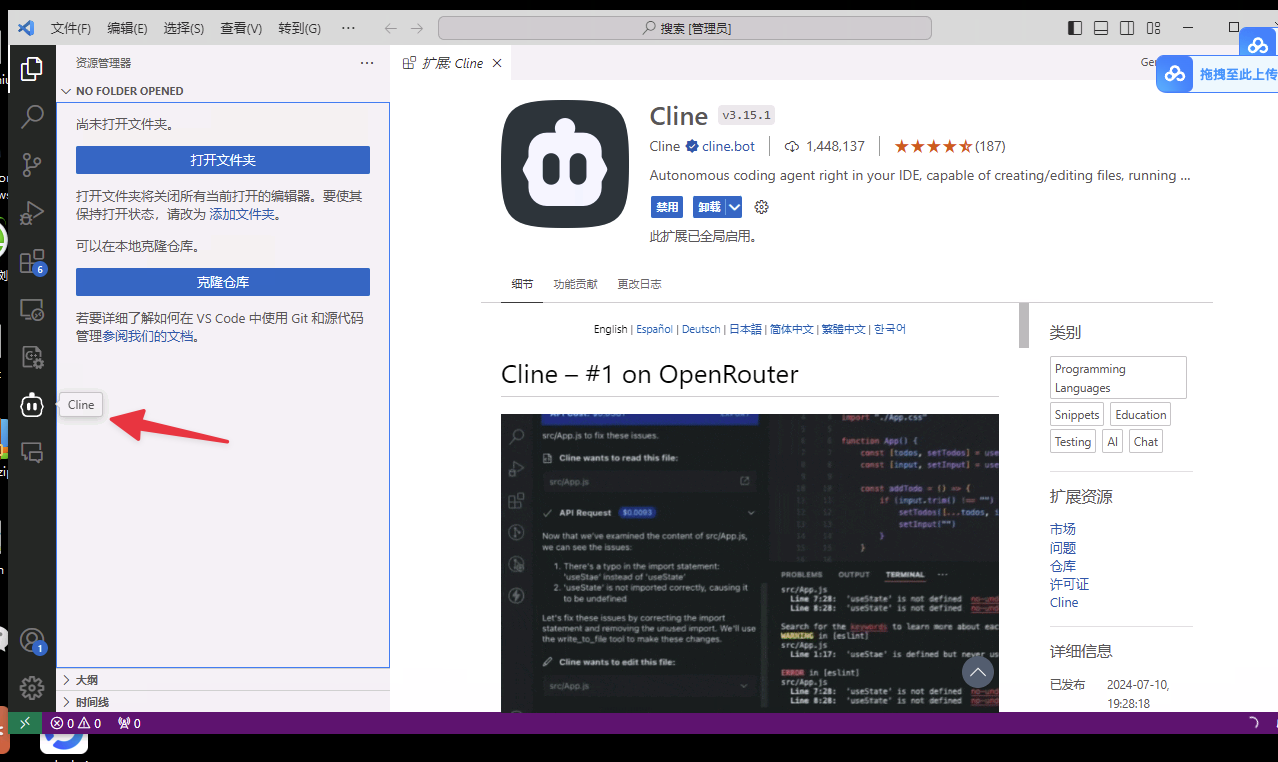Select the Programming Languages category tag
This screenshot has width=1278, height=762.
[1118, 378]
